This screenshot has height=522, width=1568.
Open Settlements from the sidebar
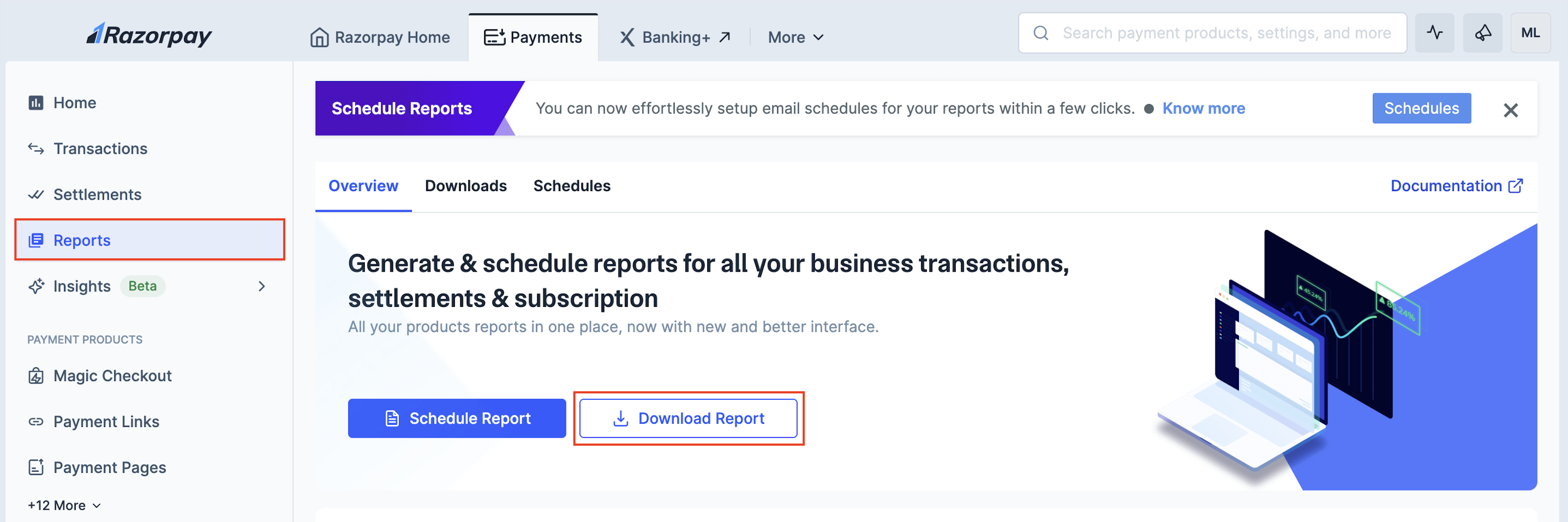coord(98,194)
